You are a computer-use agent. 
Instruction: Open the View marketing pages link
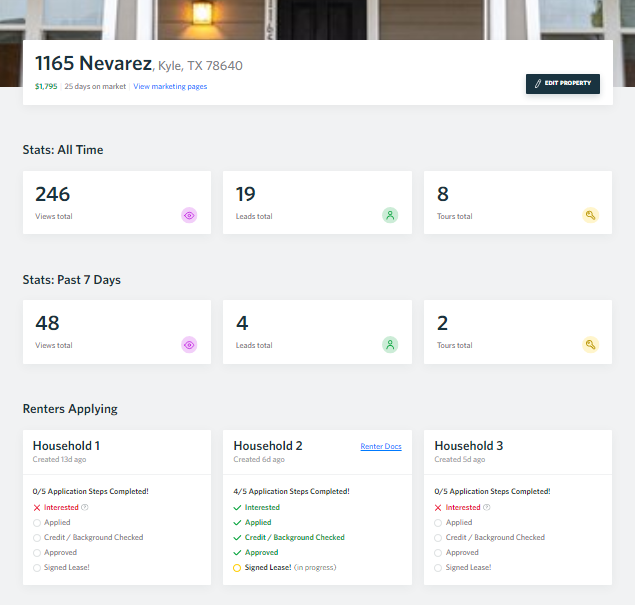coord(170,86)
